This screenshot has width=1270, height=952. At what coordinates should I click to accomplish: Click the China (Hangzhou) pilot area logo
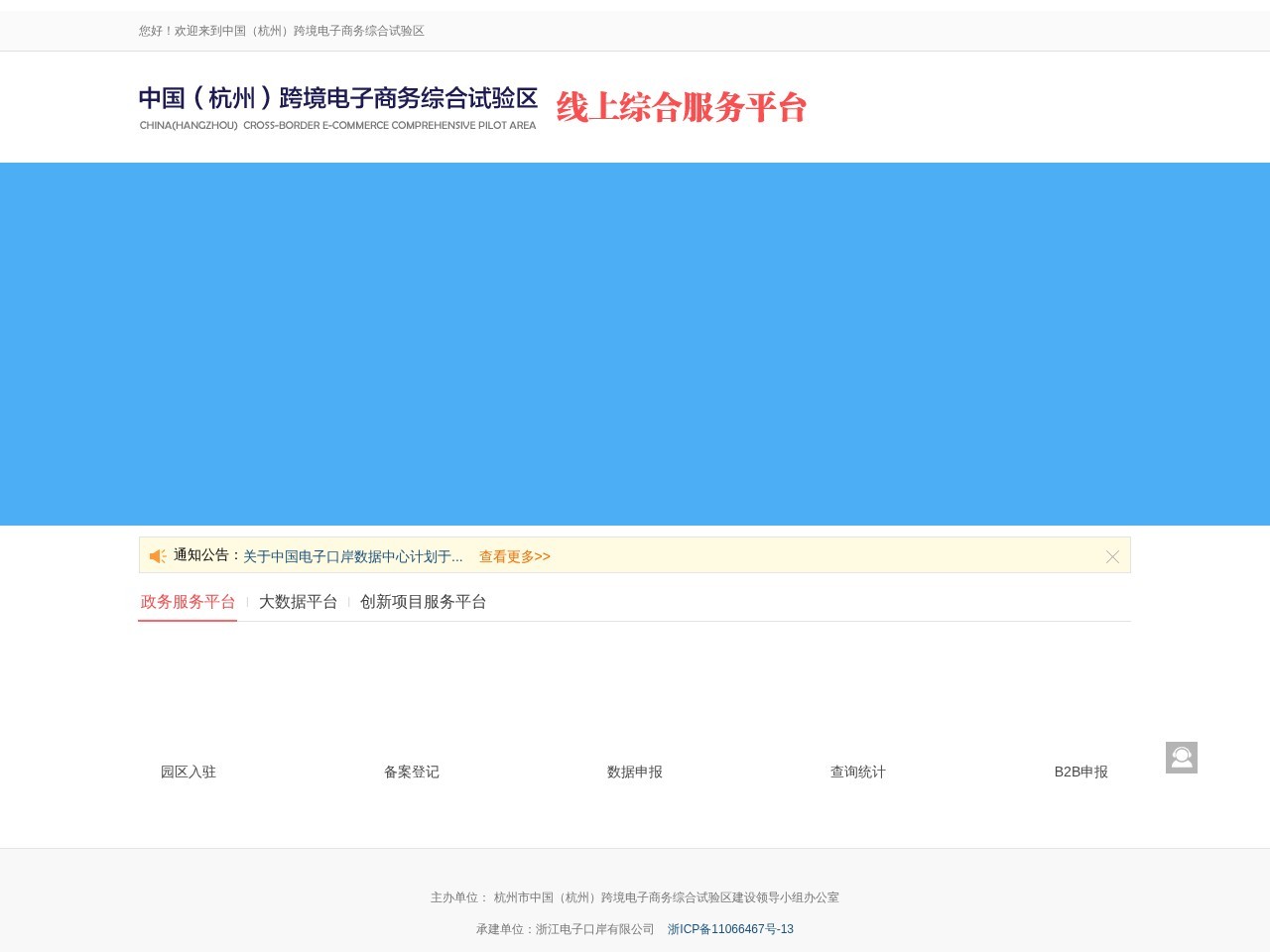tap(338, 107)
